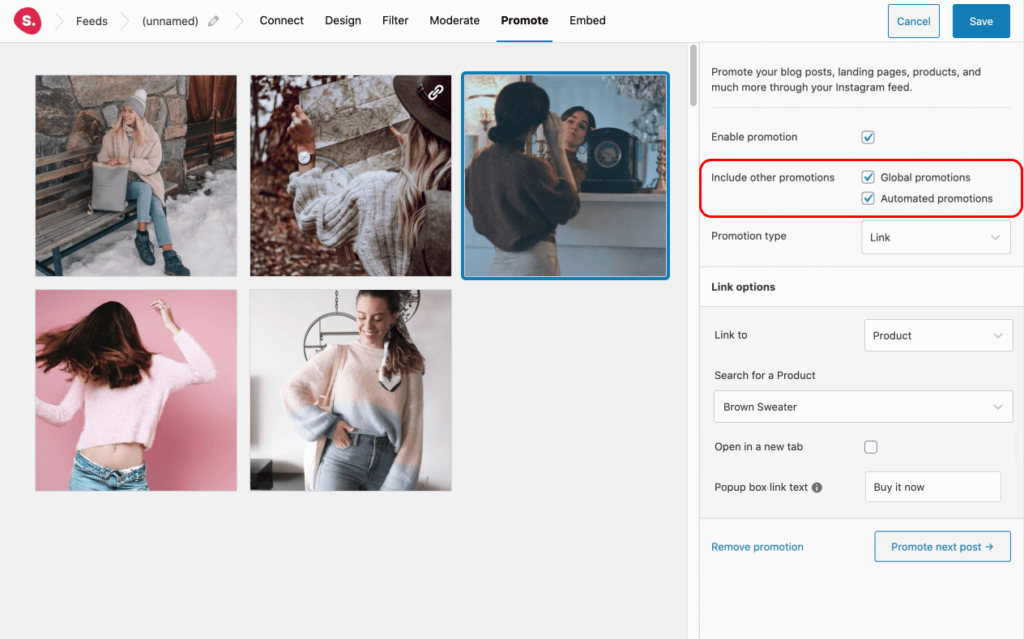Click Promote next post button
Screen dimensions: 1024x639
942,546
